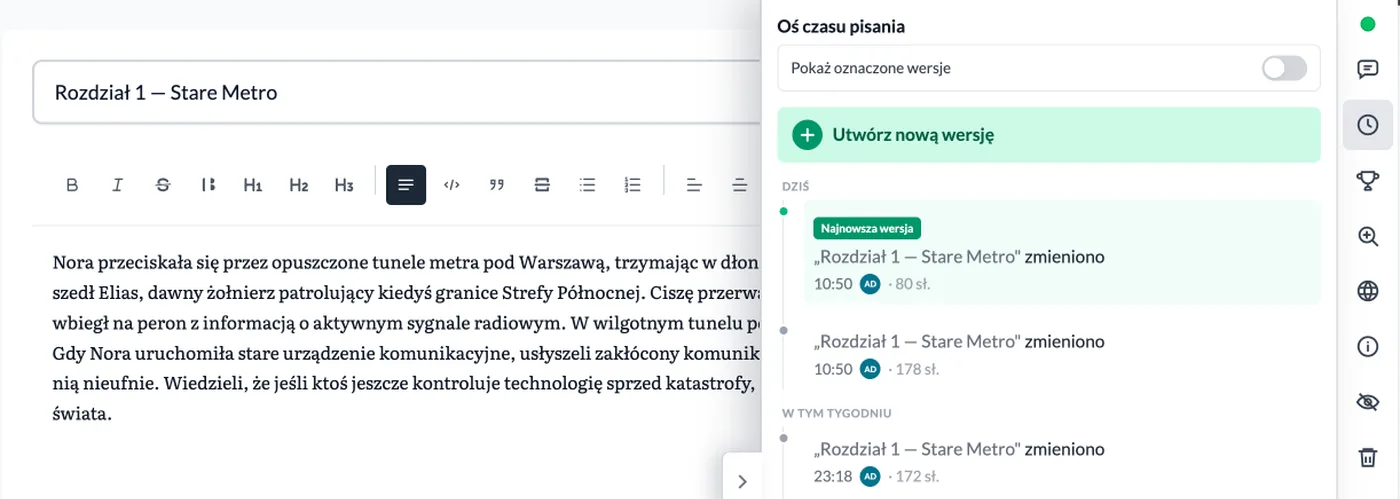1400x499 pixels.
Task: Open the info icon in sidebar
Action: click(1367, 347)
